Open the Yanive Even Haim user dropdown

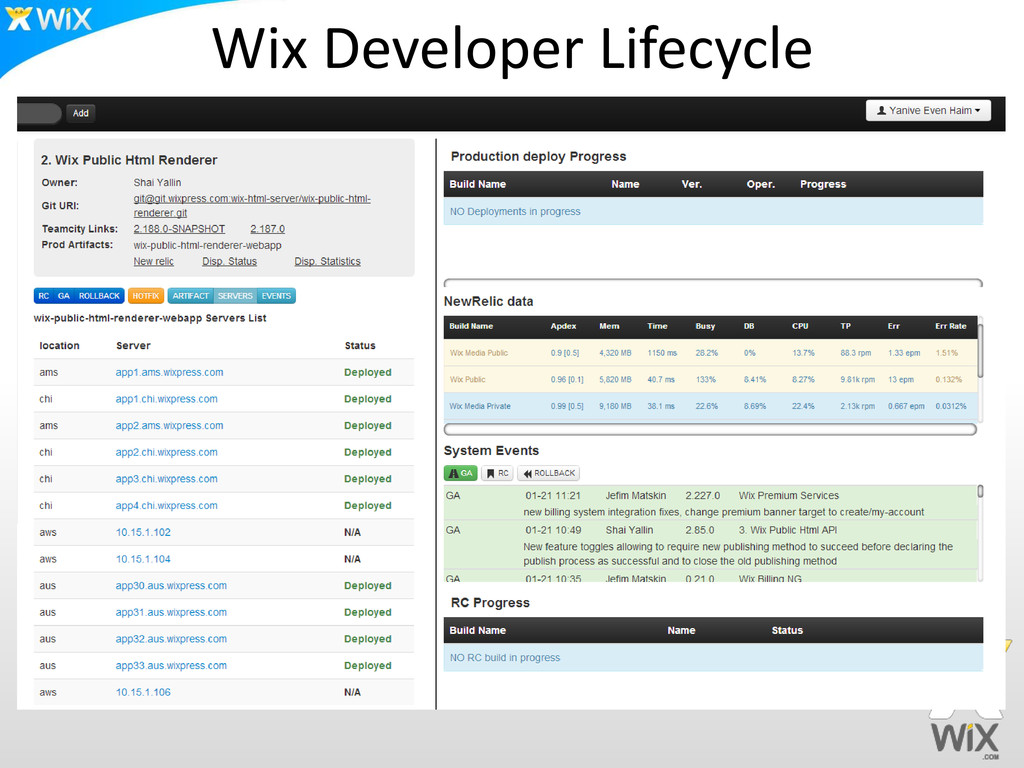pyautogui.click(x=928, y=110)
